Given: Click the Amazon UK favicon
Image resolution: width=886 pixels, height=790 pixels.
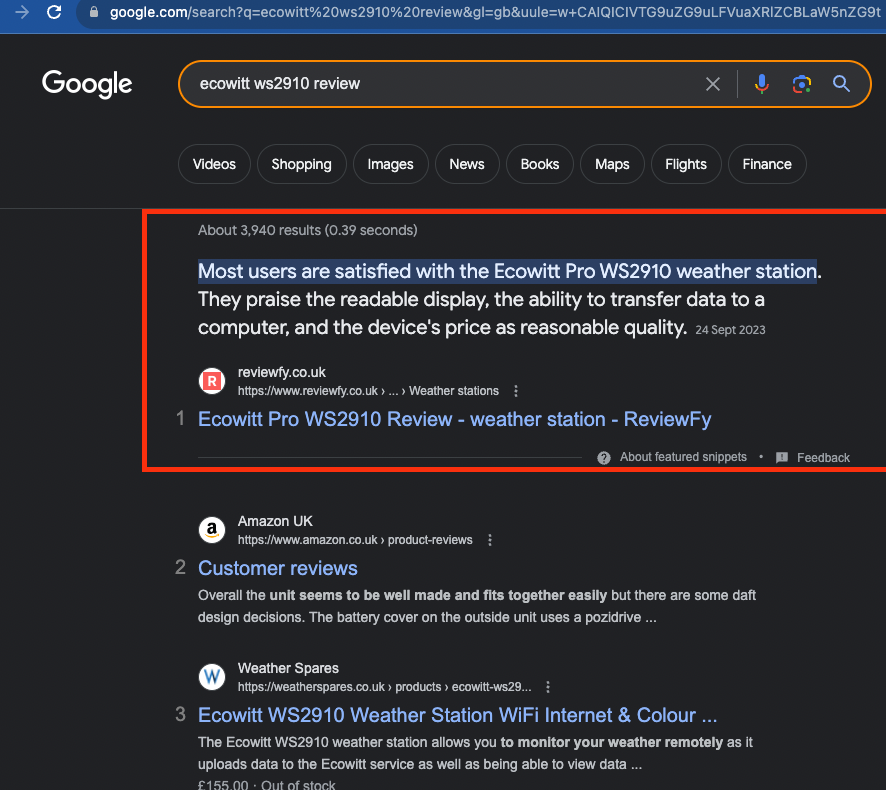Looking at the screenshot, I should (212, 530).
